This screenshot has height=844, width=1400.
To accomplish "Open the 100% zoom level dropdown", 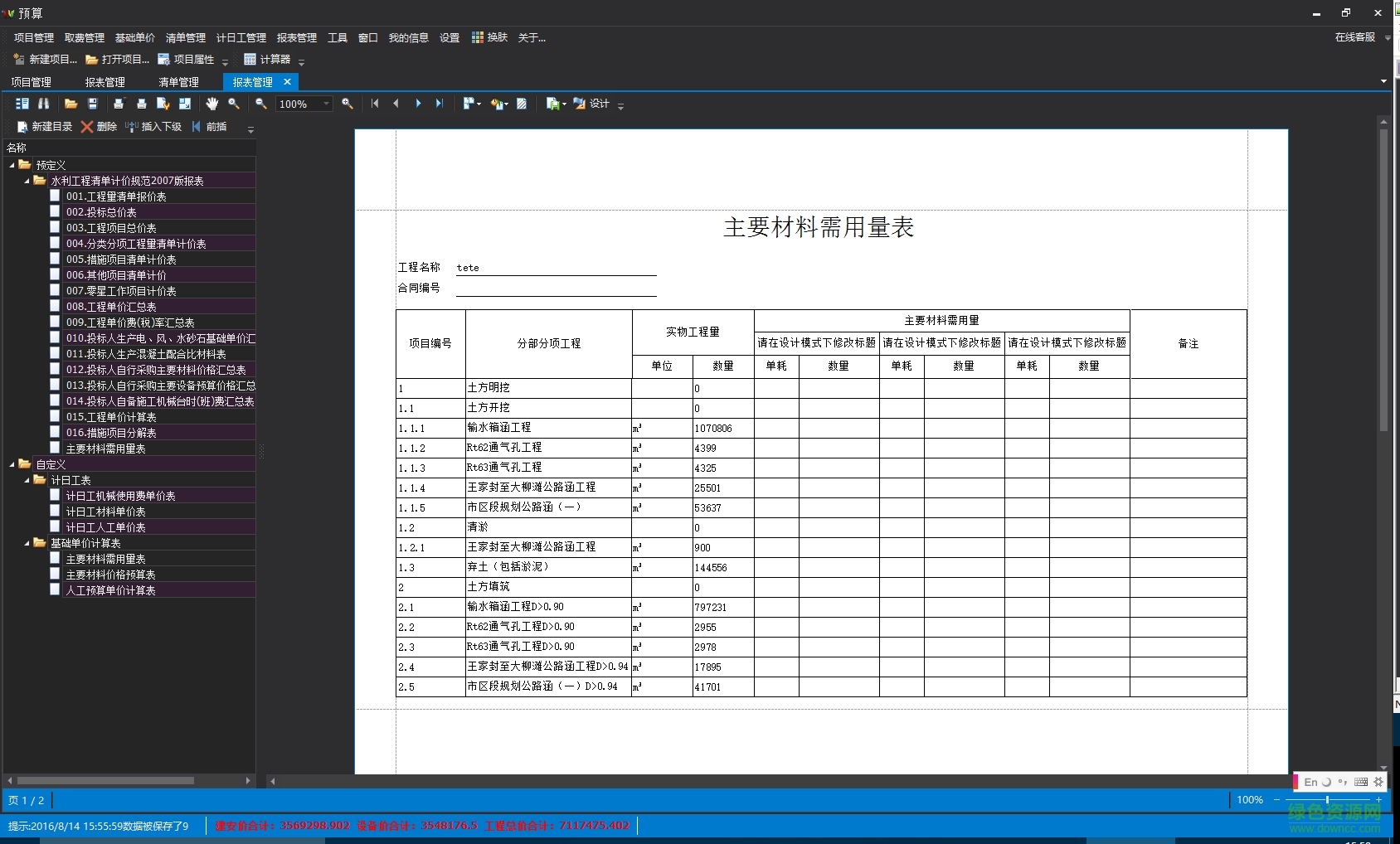I will point(326,104).
